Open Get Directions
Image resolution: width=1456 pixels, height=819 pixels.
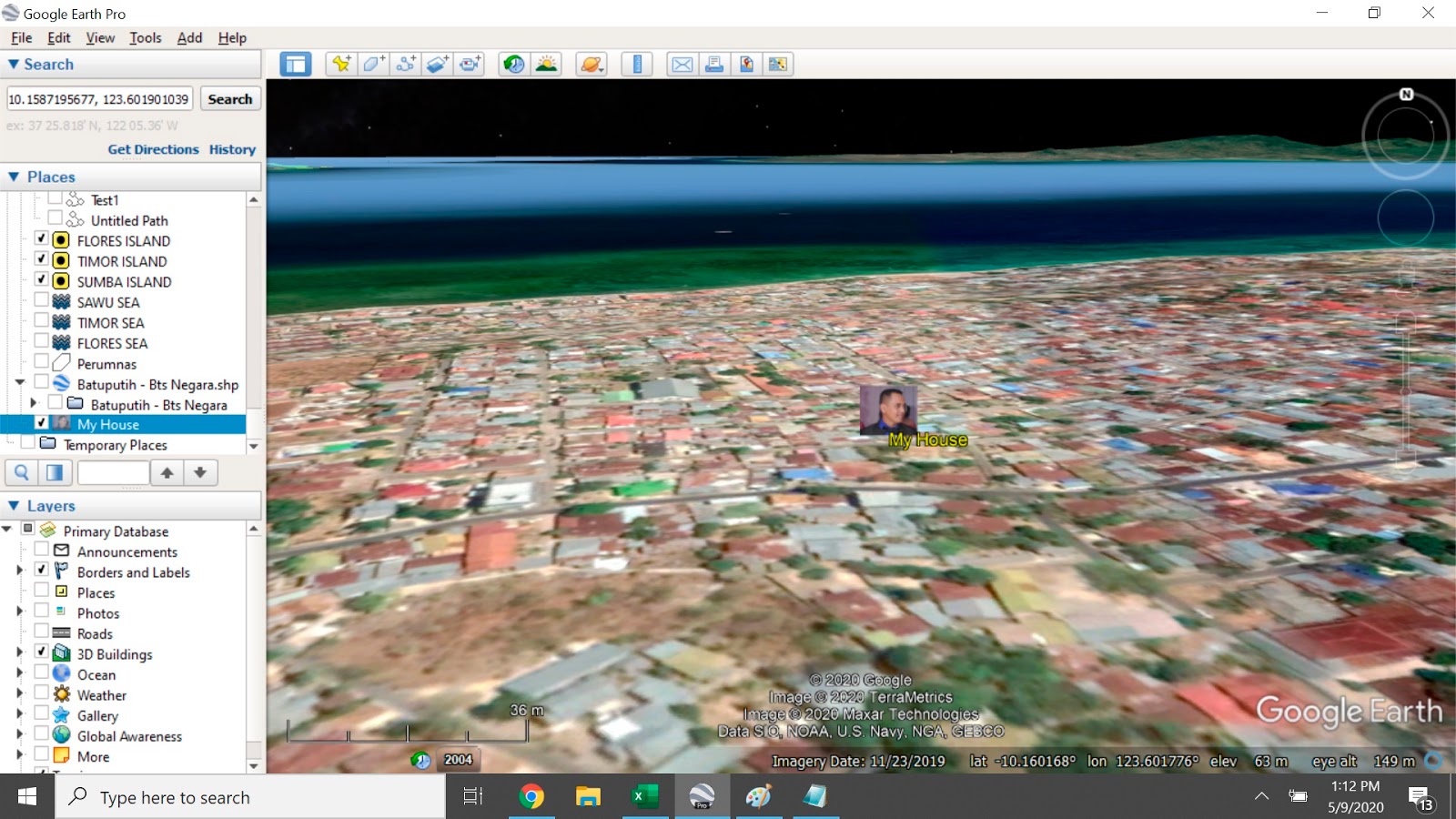pyautogui.click(x=153, y=149)
